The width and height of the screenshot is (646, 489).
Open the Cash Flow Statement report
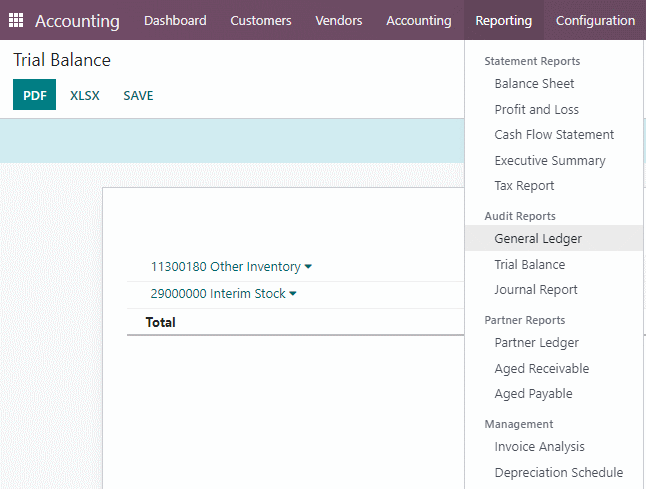(554, 135)
